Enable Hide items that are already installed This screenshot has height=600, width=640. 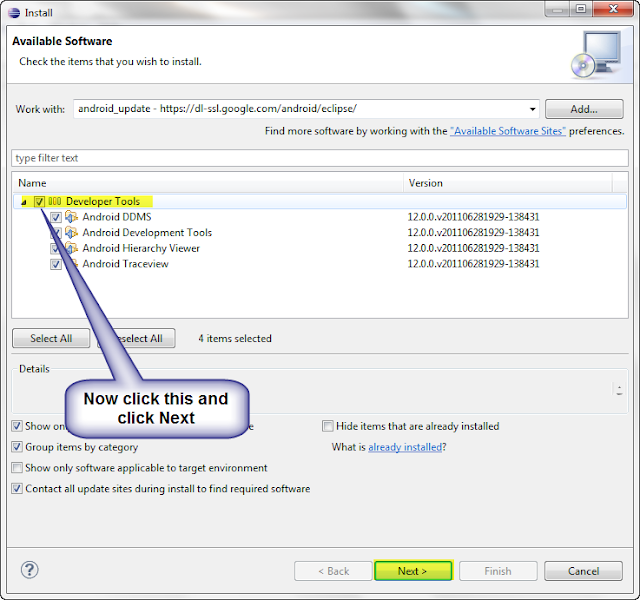click(x=328, y=426)
